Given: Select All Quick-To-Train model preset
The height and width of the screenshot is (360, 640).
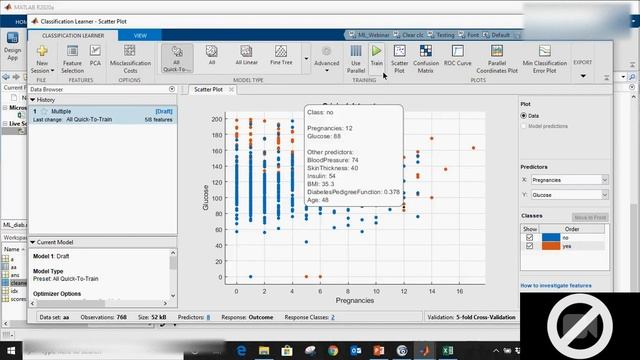Looking at the screenshot, I should click(177, 59).
